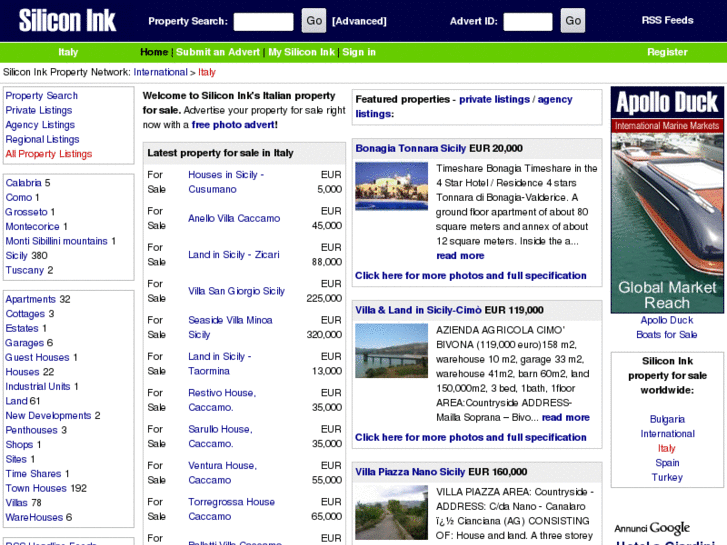Image resolution: width=727 pixels, height=545 pixels.
Task: Browse the Guest Houses category
Action: coord(38,357)
